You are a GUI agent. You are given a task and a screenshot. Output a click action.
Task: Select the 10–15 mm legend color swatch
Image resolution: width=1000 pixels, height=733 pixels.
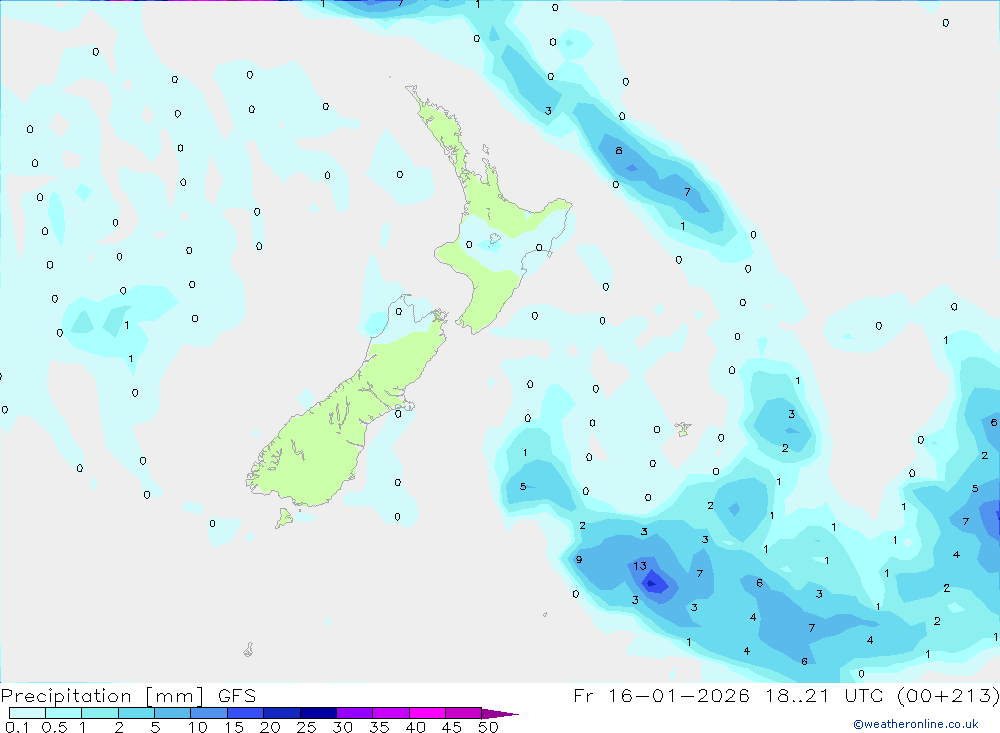209,713
